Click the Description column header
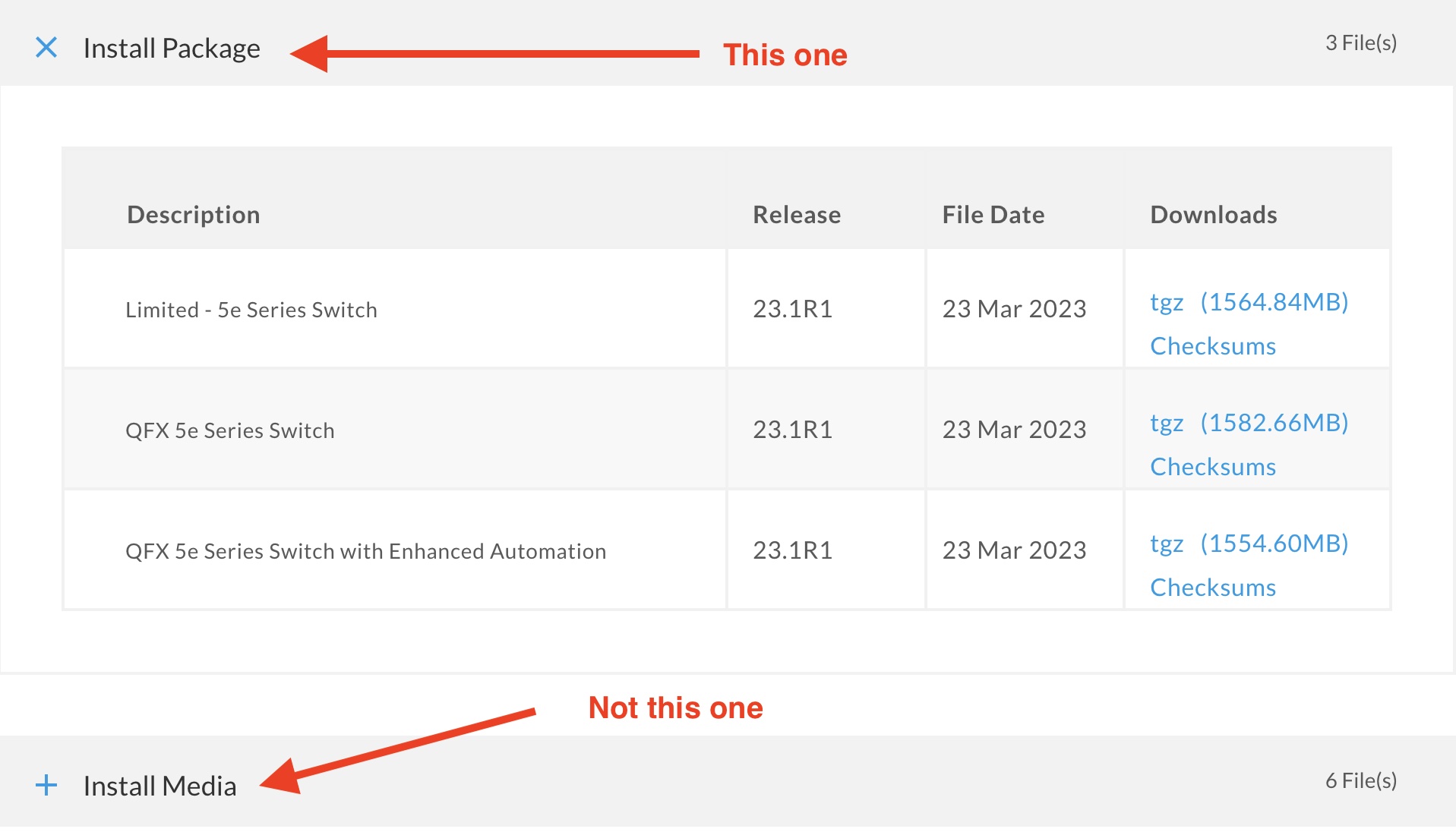Screen dimensions: 1456x832 (194, 215)
